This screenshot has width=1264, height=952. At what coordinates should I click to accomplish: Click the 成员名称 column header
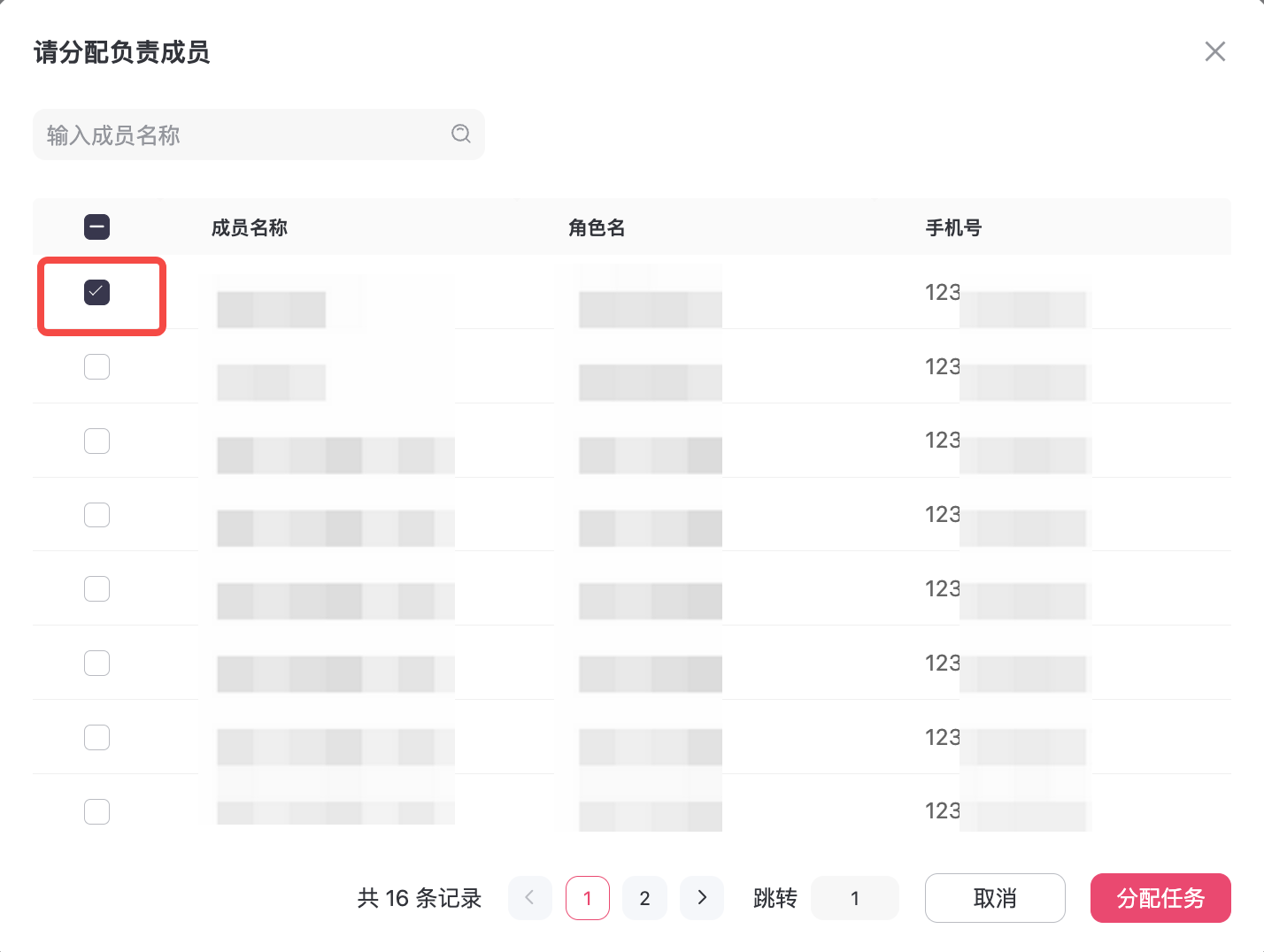(x=250, y=228)
